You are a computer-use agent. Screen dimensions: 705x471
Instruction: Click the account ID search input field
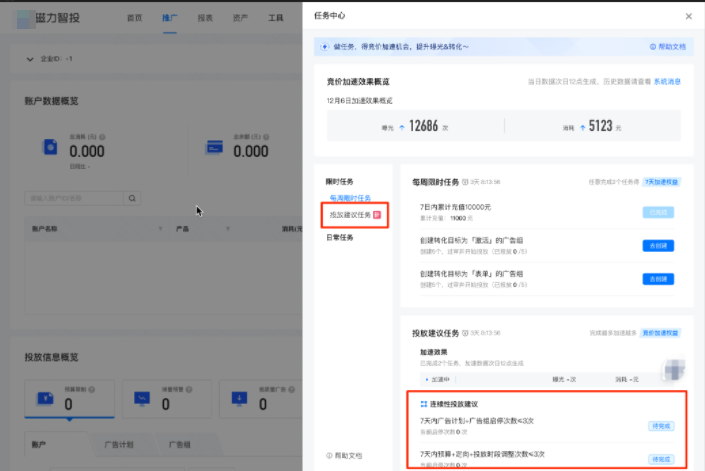pos(74,198)
